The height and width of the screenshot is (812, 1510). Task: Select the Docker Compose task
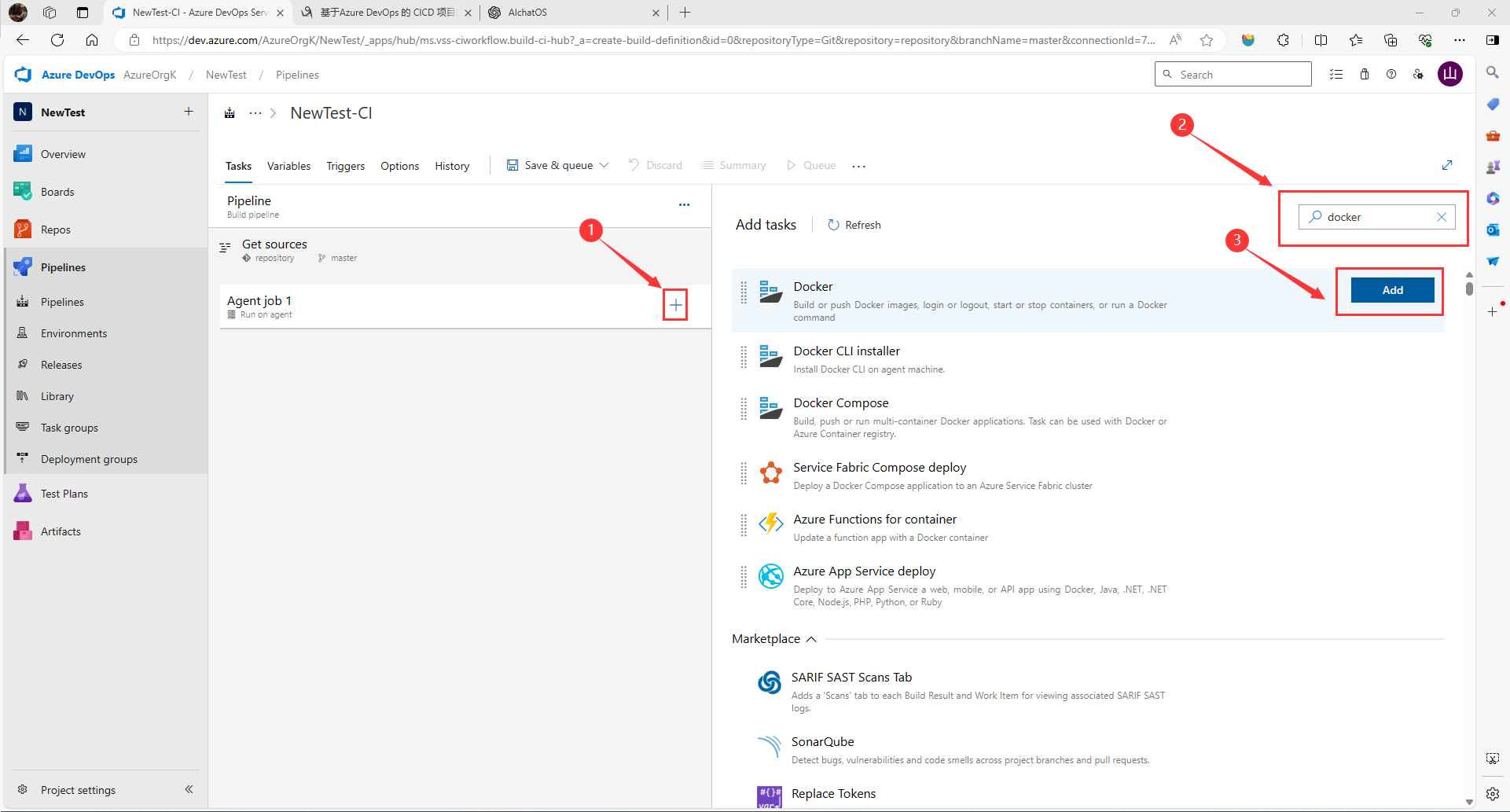coord(1088,417)
